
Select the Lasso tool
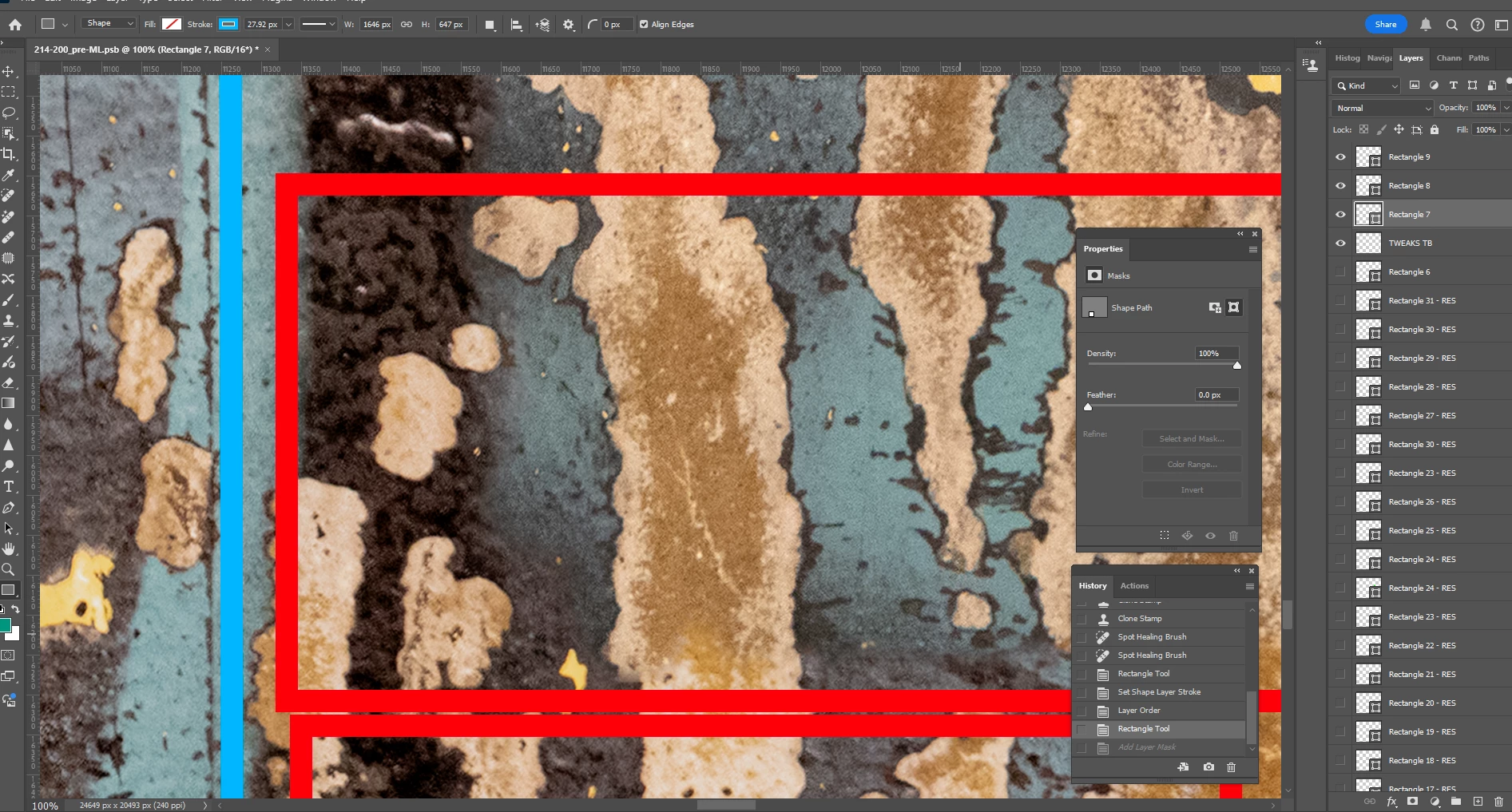point(8,113)
